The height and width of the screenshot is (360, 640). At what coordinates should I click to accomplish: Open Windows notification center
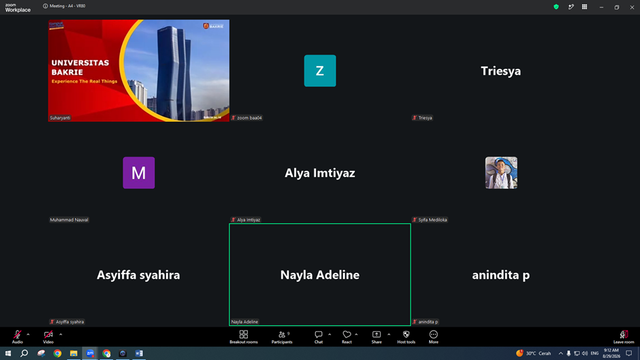[629, 353]
